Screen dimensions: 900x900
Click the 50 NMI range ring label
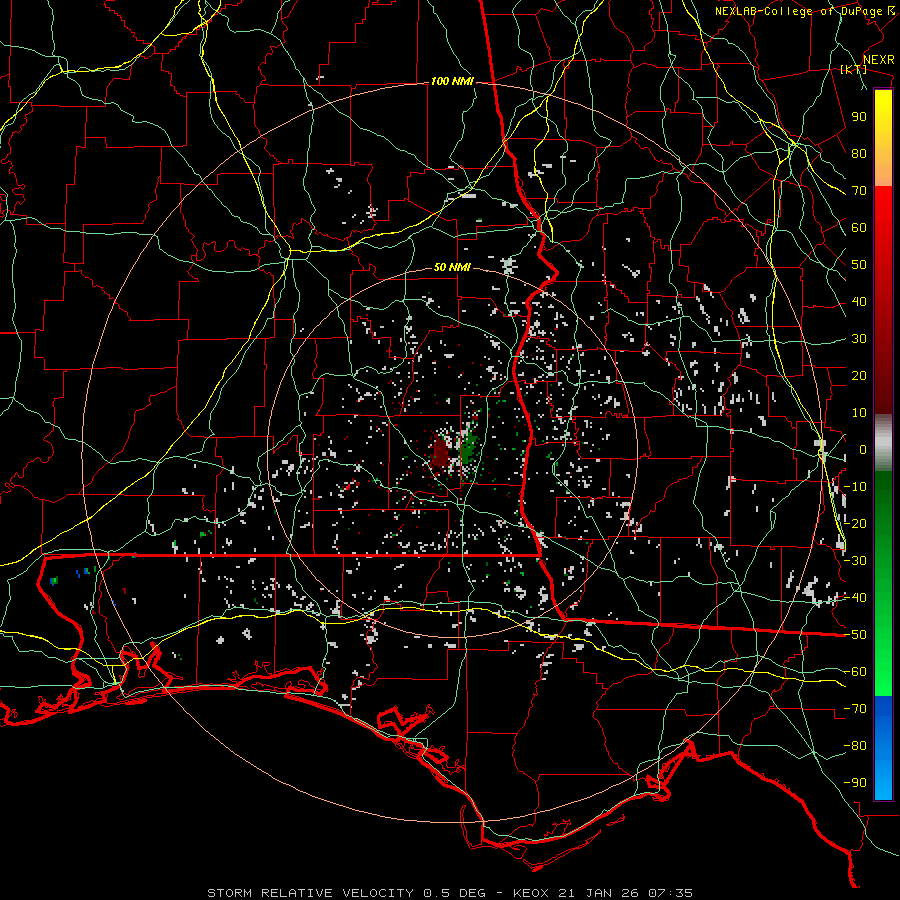452,267
